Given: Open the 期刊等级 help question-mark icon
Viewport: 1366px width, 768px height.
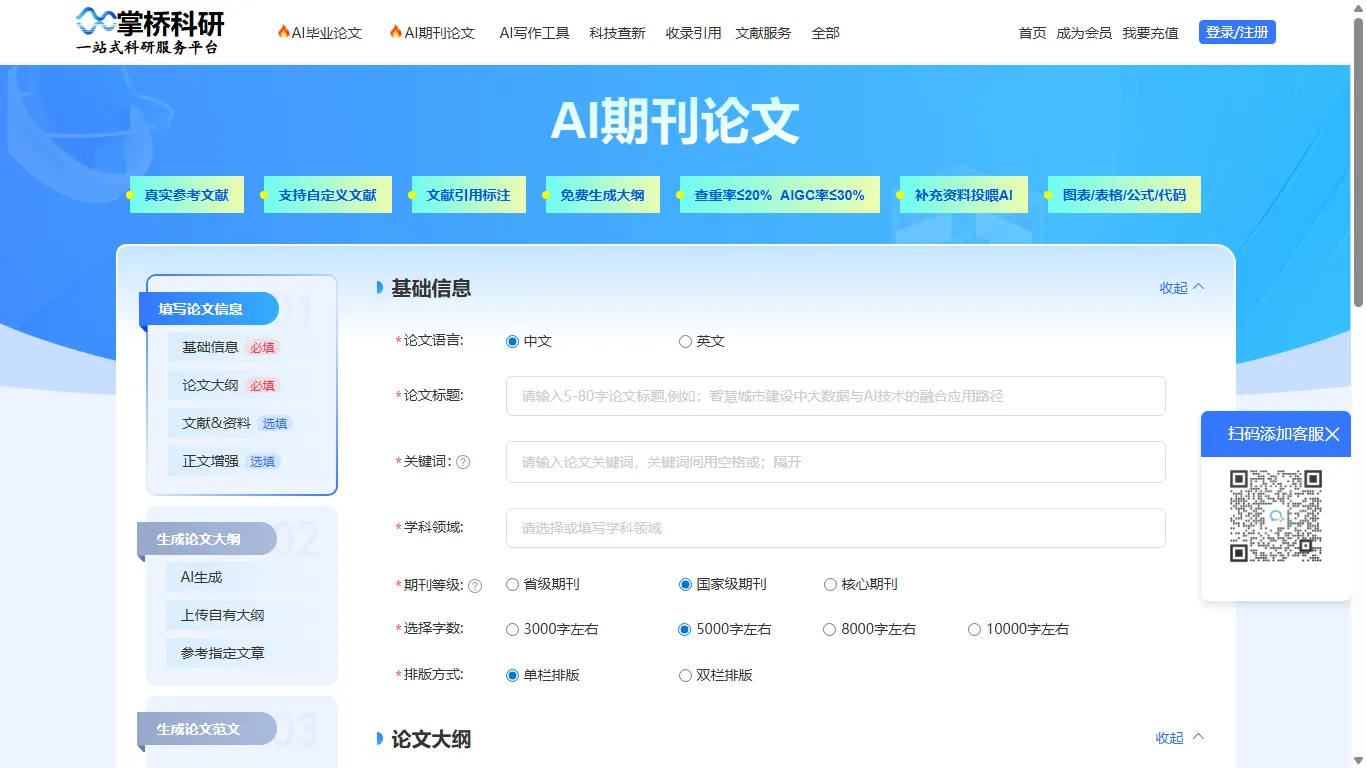Looking at the screenshot, I should pos(474,585).
